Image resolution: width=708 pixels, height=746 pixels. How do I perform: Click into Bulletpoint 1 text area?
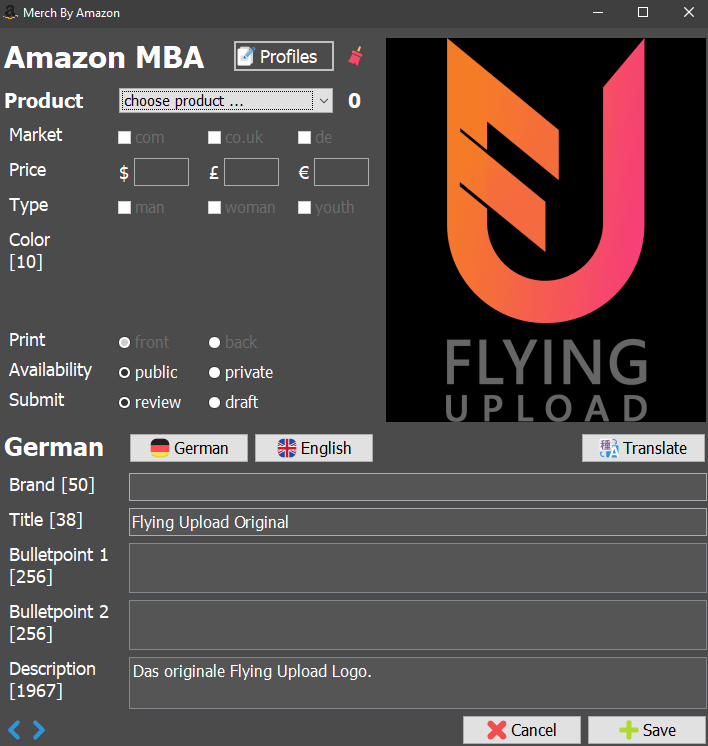tap(417, 568)
